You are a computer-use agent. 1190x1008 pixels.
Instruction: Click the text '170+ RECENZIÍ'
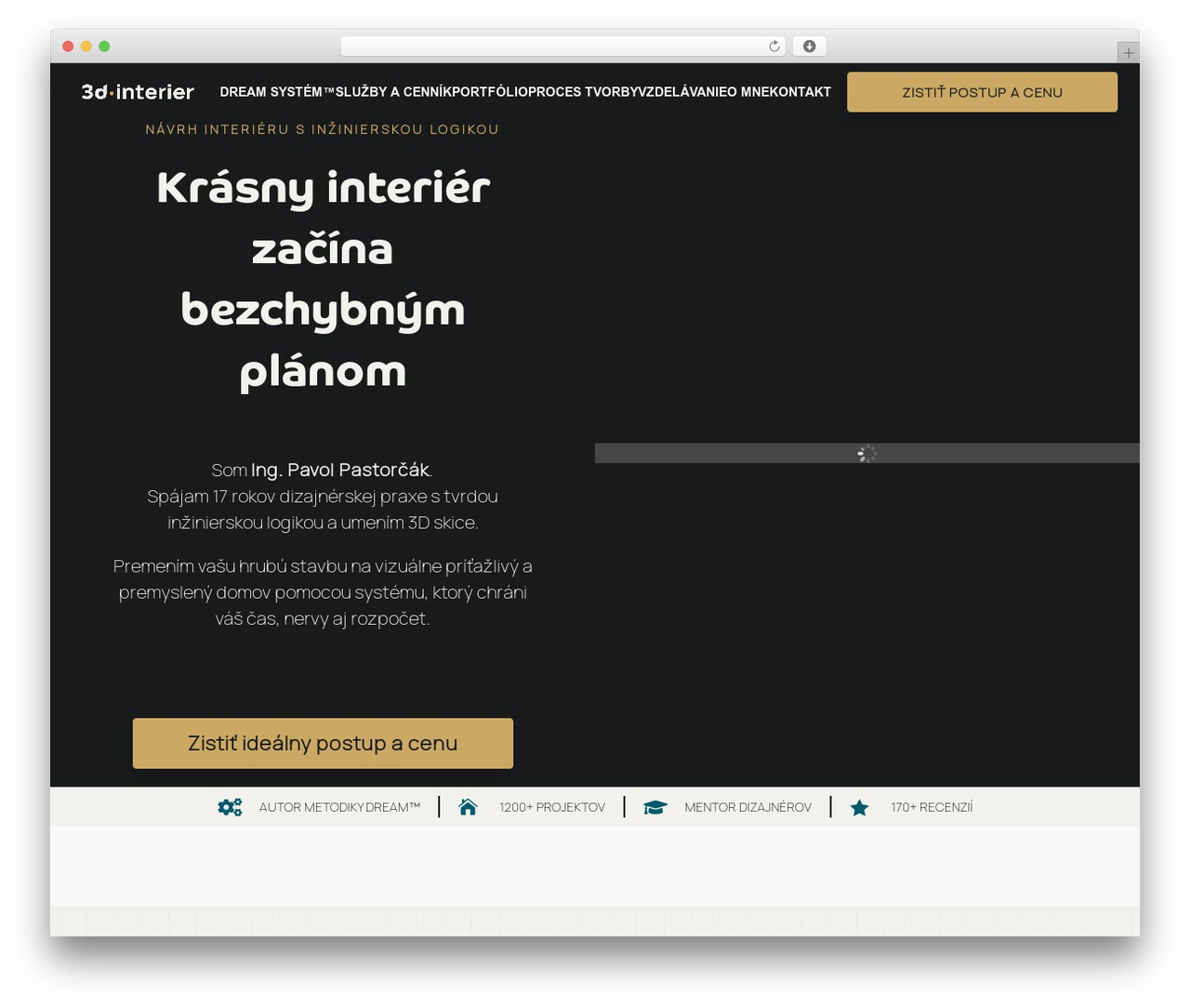coord(932,807)
